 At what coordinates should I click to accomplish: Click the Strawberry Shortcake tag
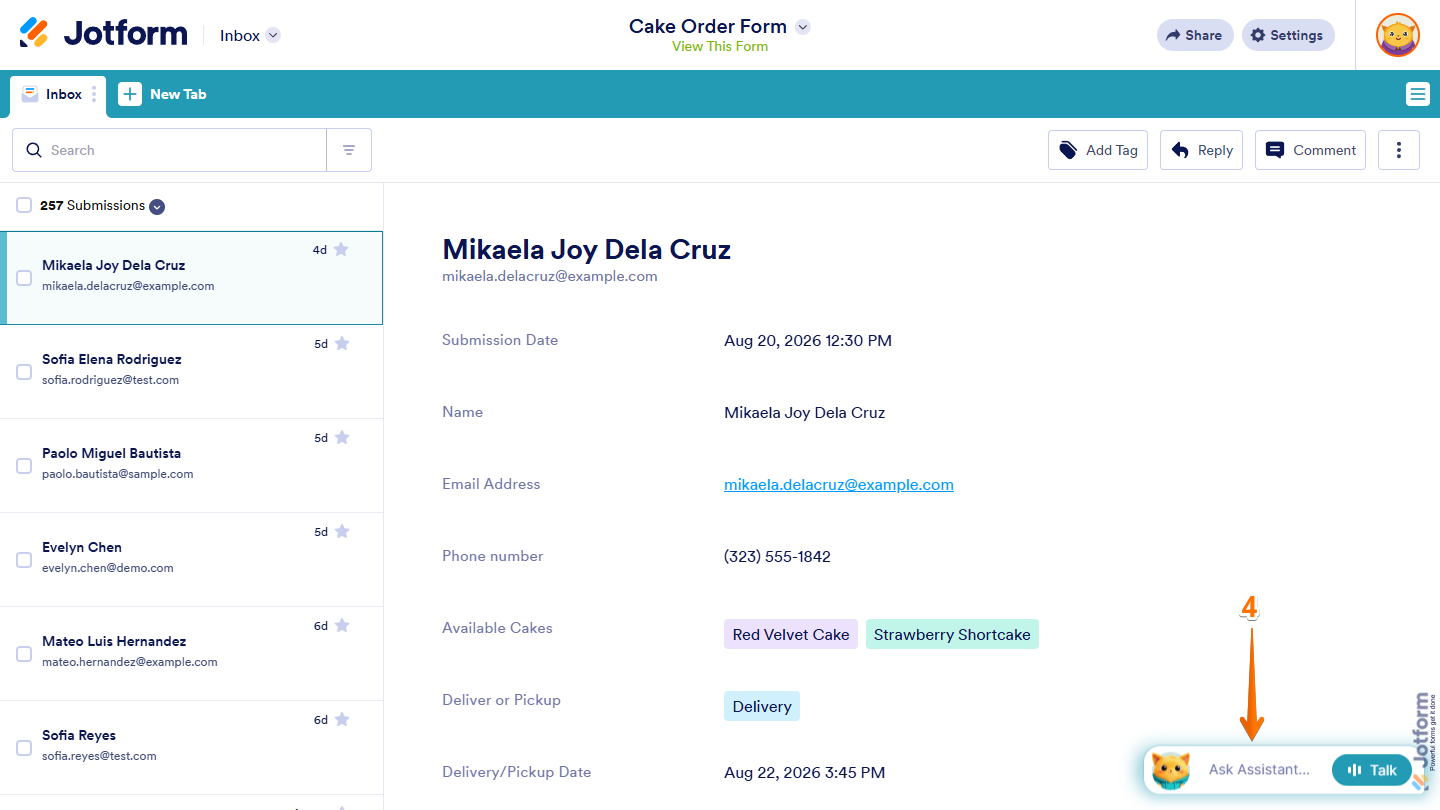[x=952, y=634]
